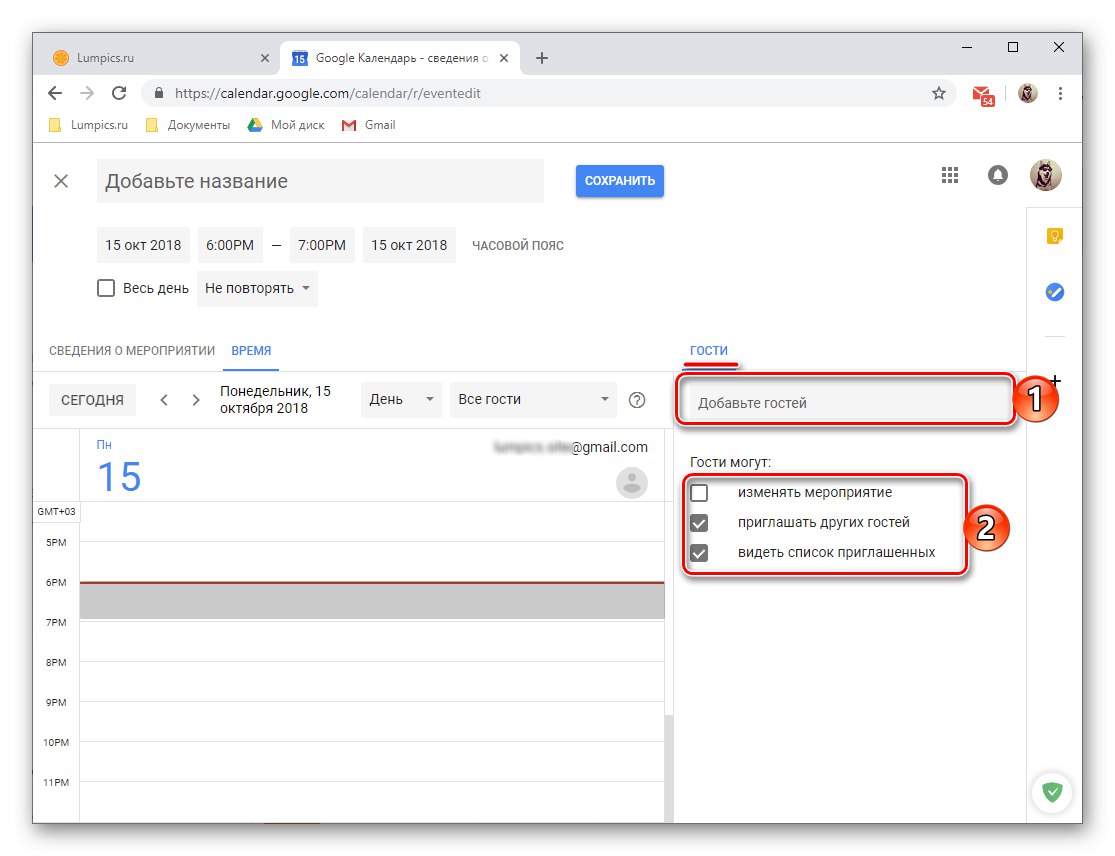Check изменять мероприятие for guests
The image size is (1115, 856).
(x=699, y=492)
